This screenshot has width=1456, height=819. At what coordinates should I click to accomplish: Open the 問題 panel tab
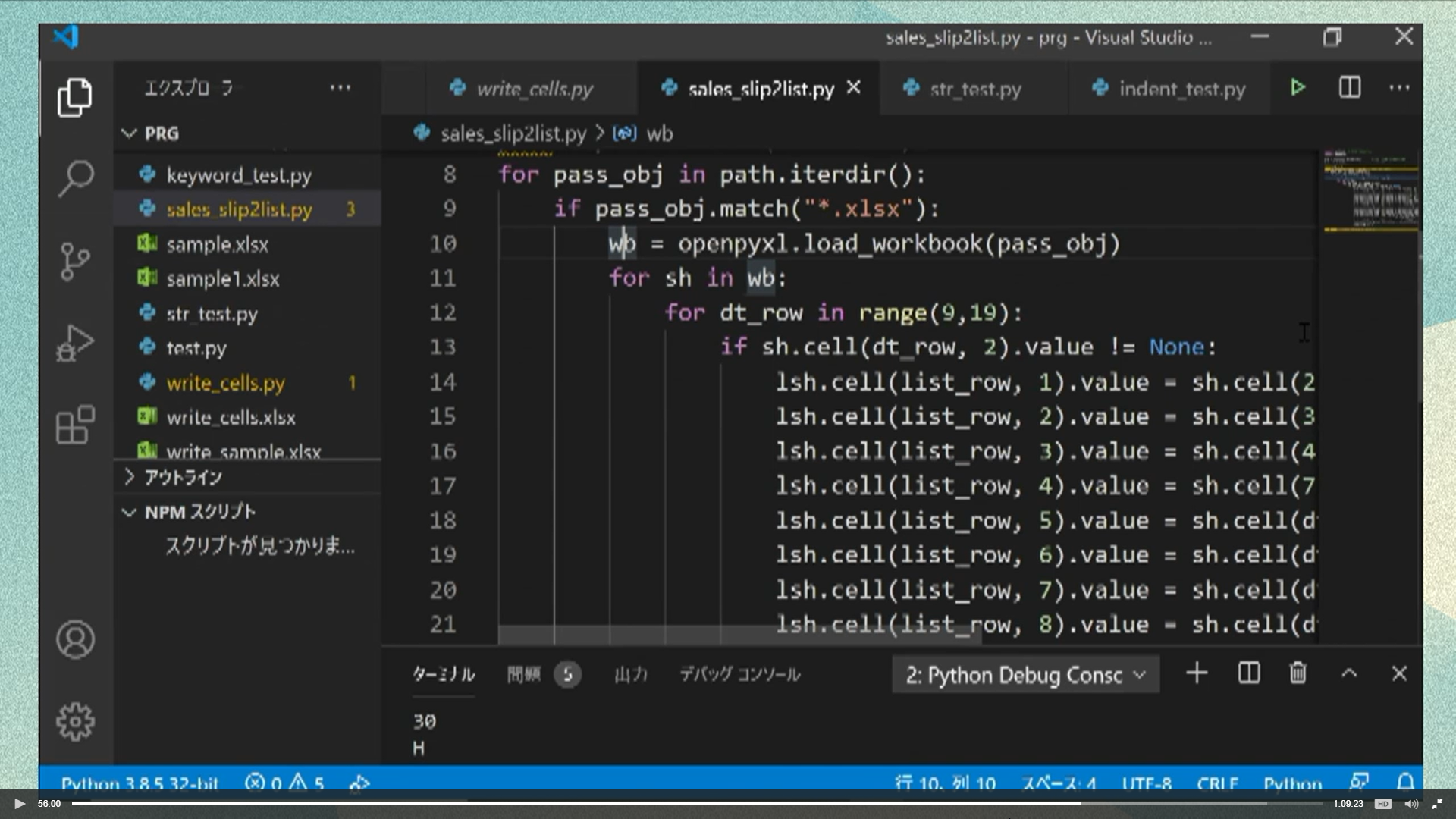[x=543, y=674]
